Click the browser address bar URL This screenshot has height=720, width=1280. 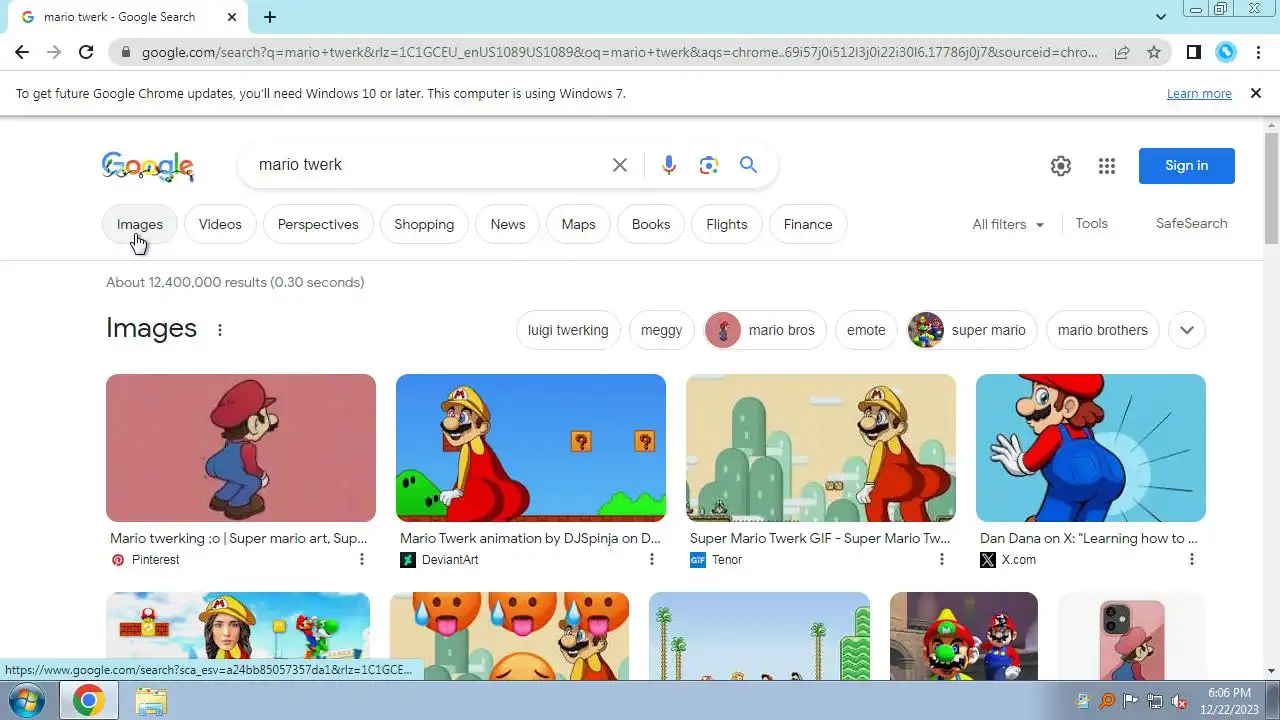[620, 52]
